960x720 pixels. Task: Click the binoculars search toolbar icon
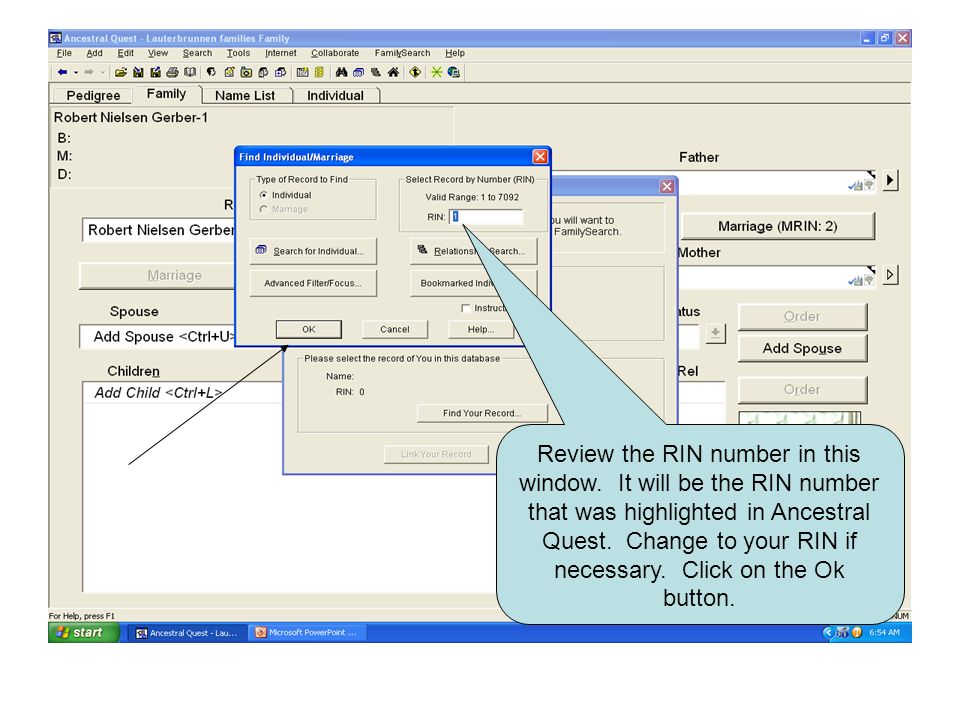coord(342,72)
